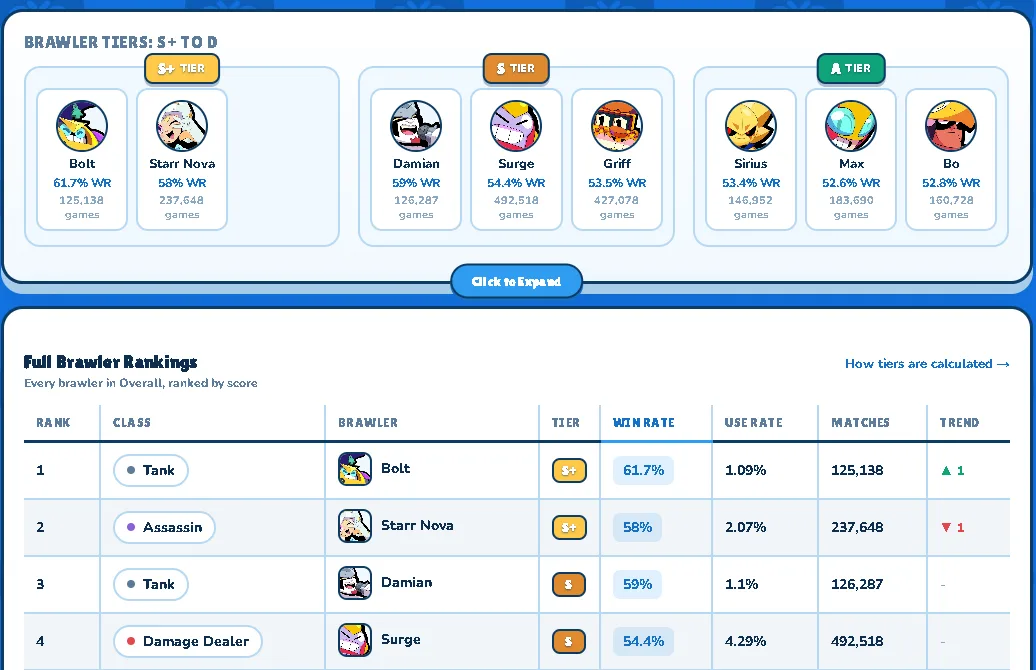Sort the table by WIN RATE column
The image size is (1036, 670).
[644, 422]
